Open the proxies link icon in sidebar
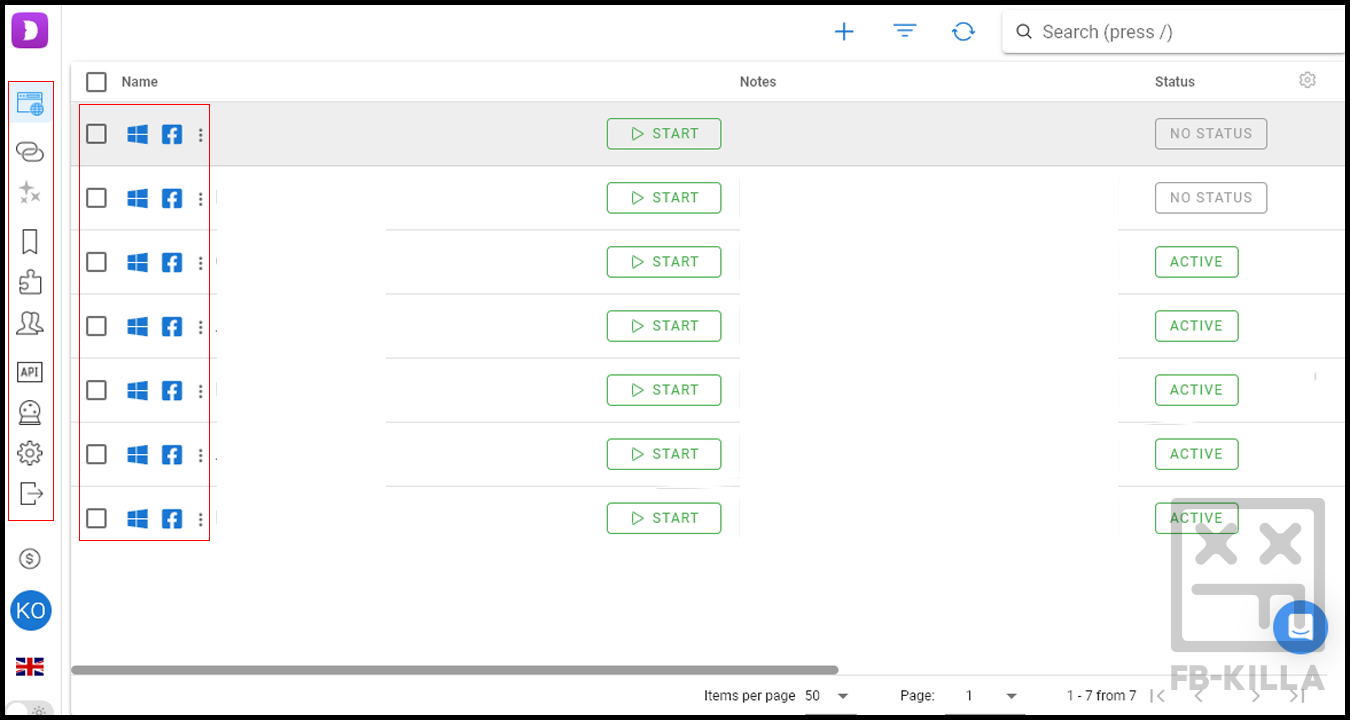This screenshot has height=720, width=1365. pos(30,151)
